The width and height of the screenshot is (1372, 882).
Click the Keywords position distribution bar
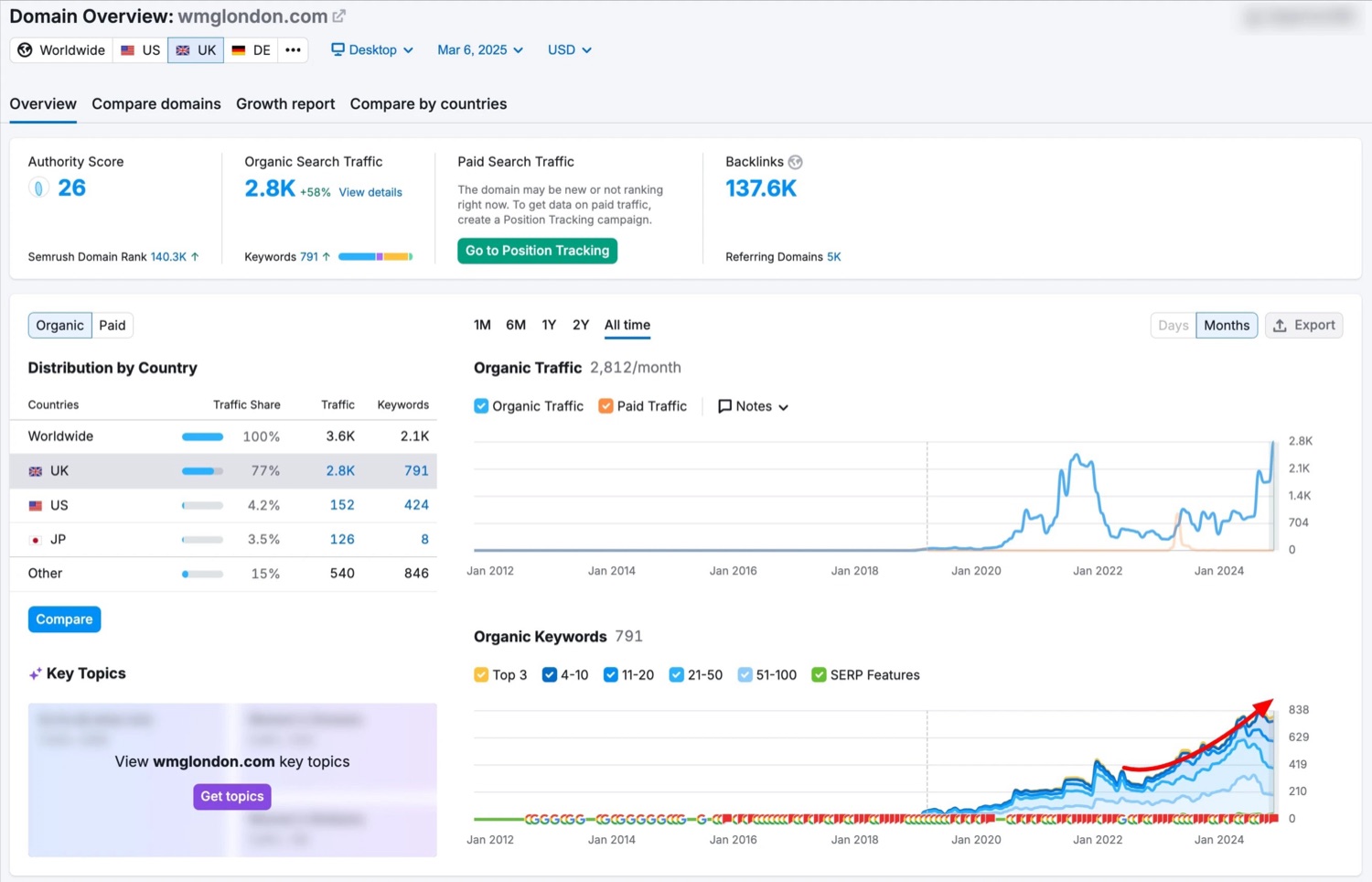click(375, 257)
